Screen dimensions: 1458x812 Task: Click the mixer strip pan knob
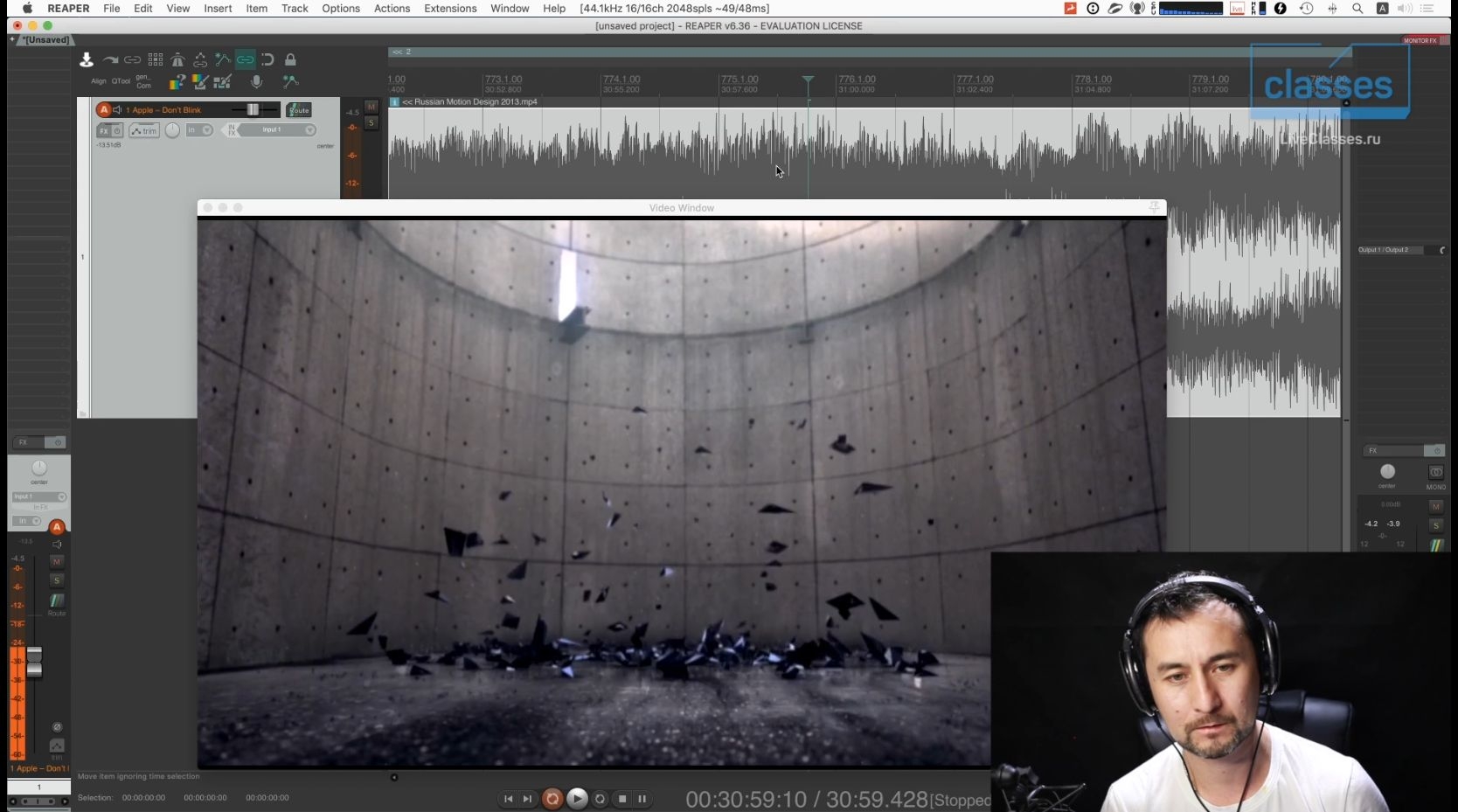[x=39, y=468]
